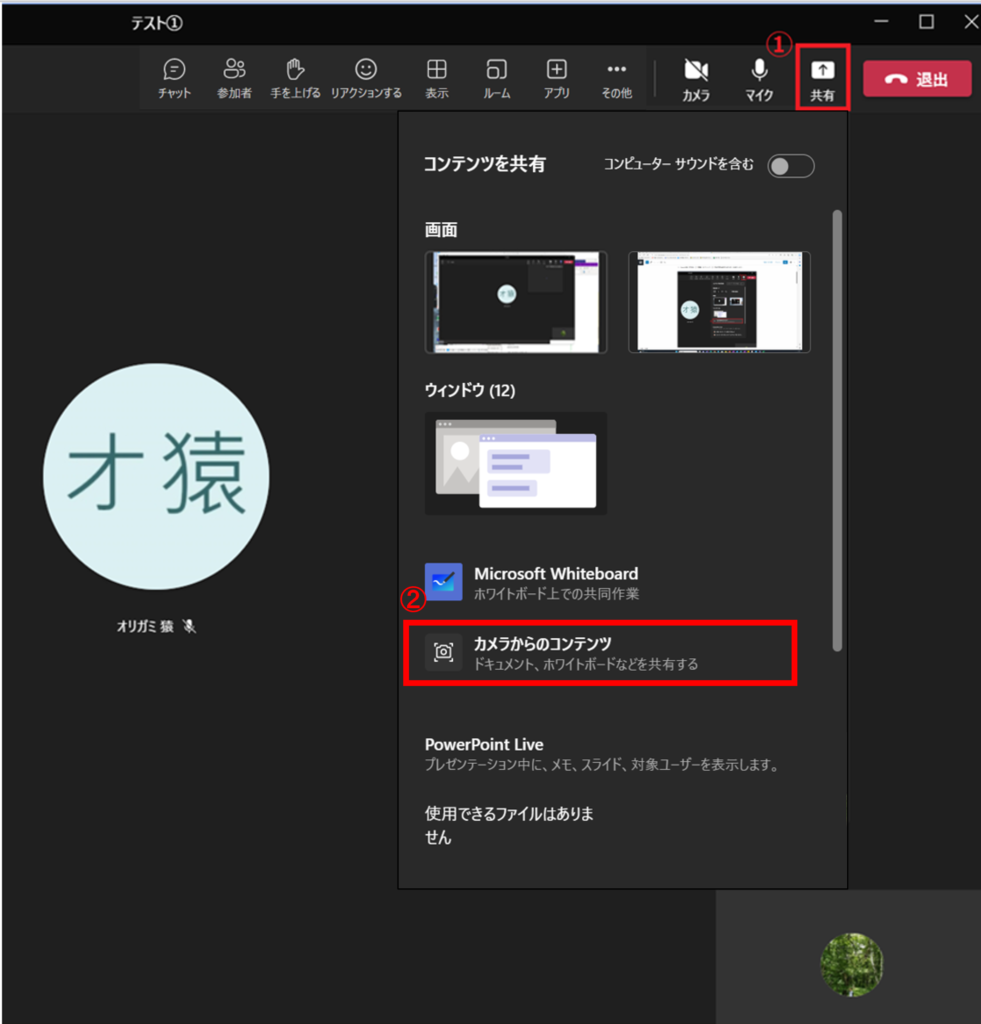981x1024 pixels.
Task: Click the share panel vertical scrollbar
Action: pyautogui.click(x=837, y=430)
